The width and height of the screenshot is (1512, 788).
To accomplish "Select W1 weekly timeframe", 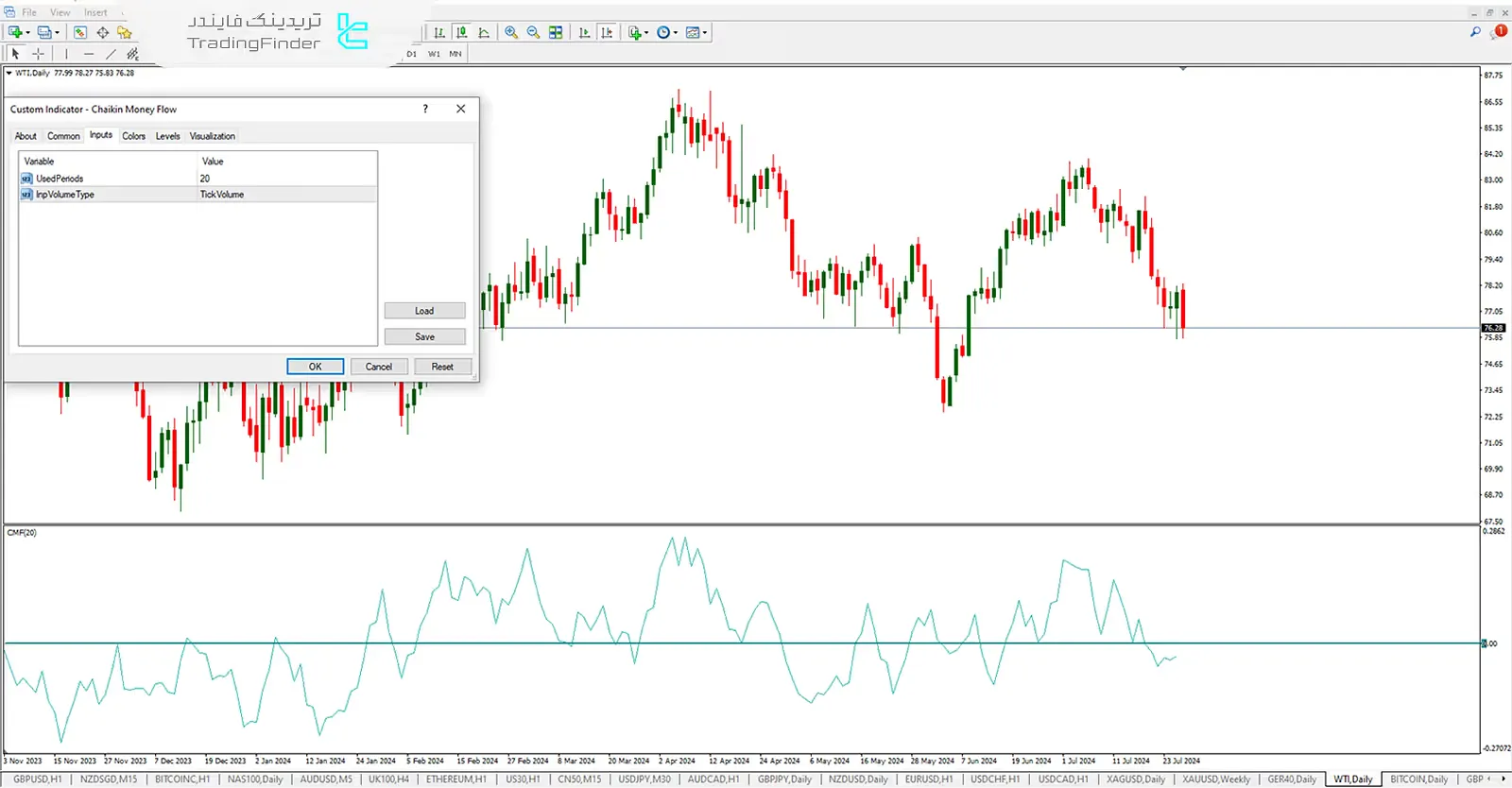I will (434, 54).
